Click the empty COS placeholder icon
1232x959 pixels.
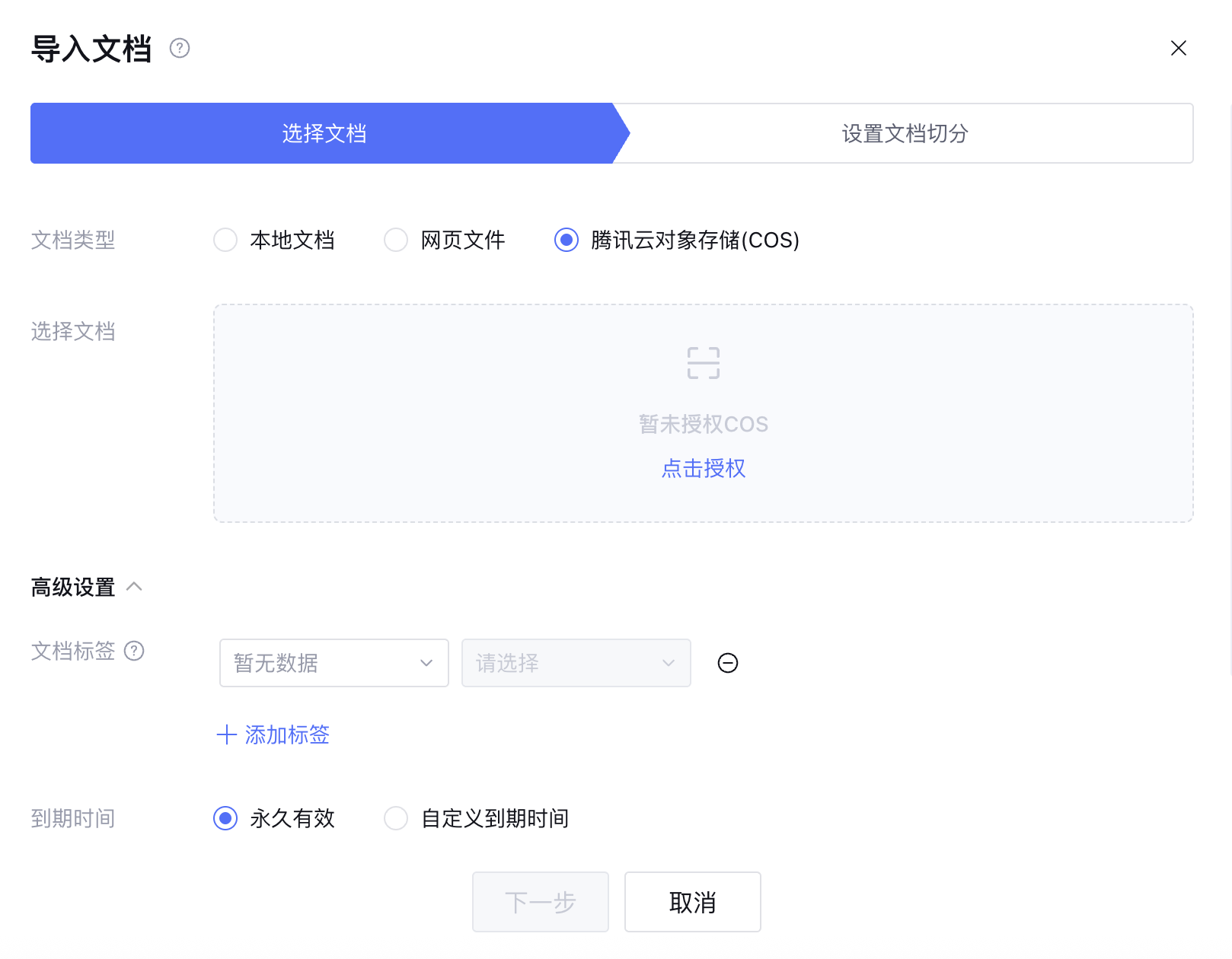pos(703,363)
